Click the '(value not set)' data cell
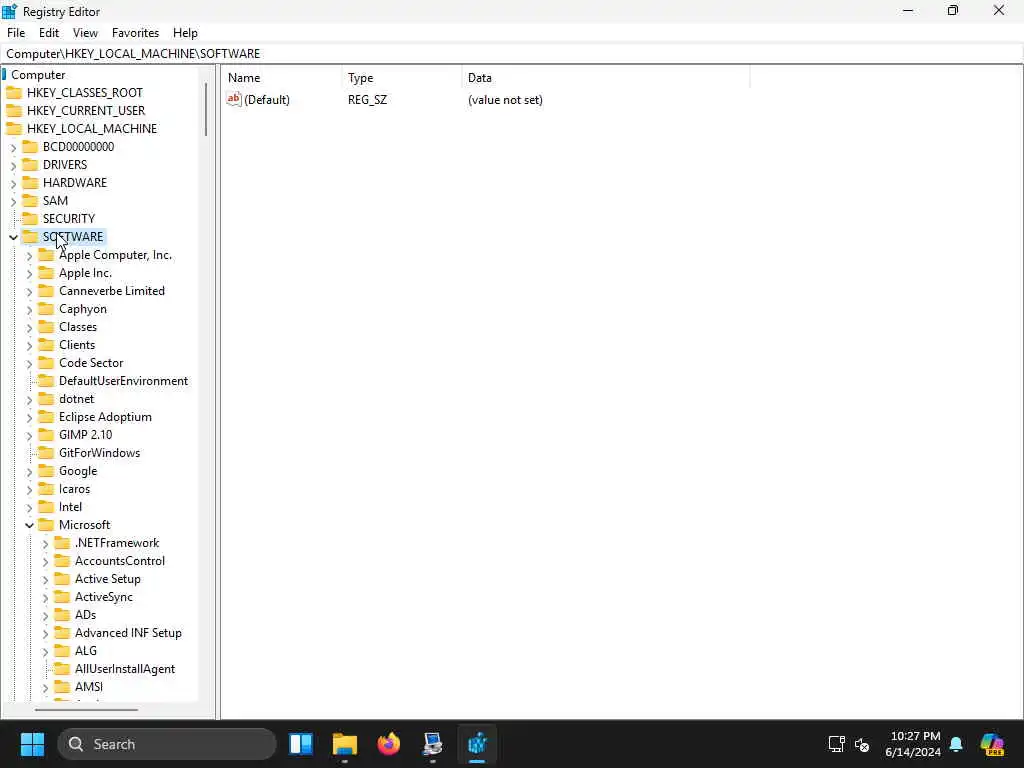Viewport: 1024px width, 768px height. point(505,100)
